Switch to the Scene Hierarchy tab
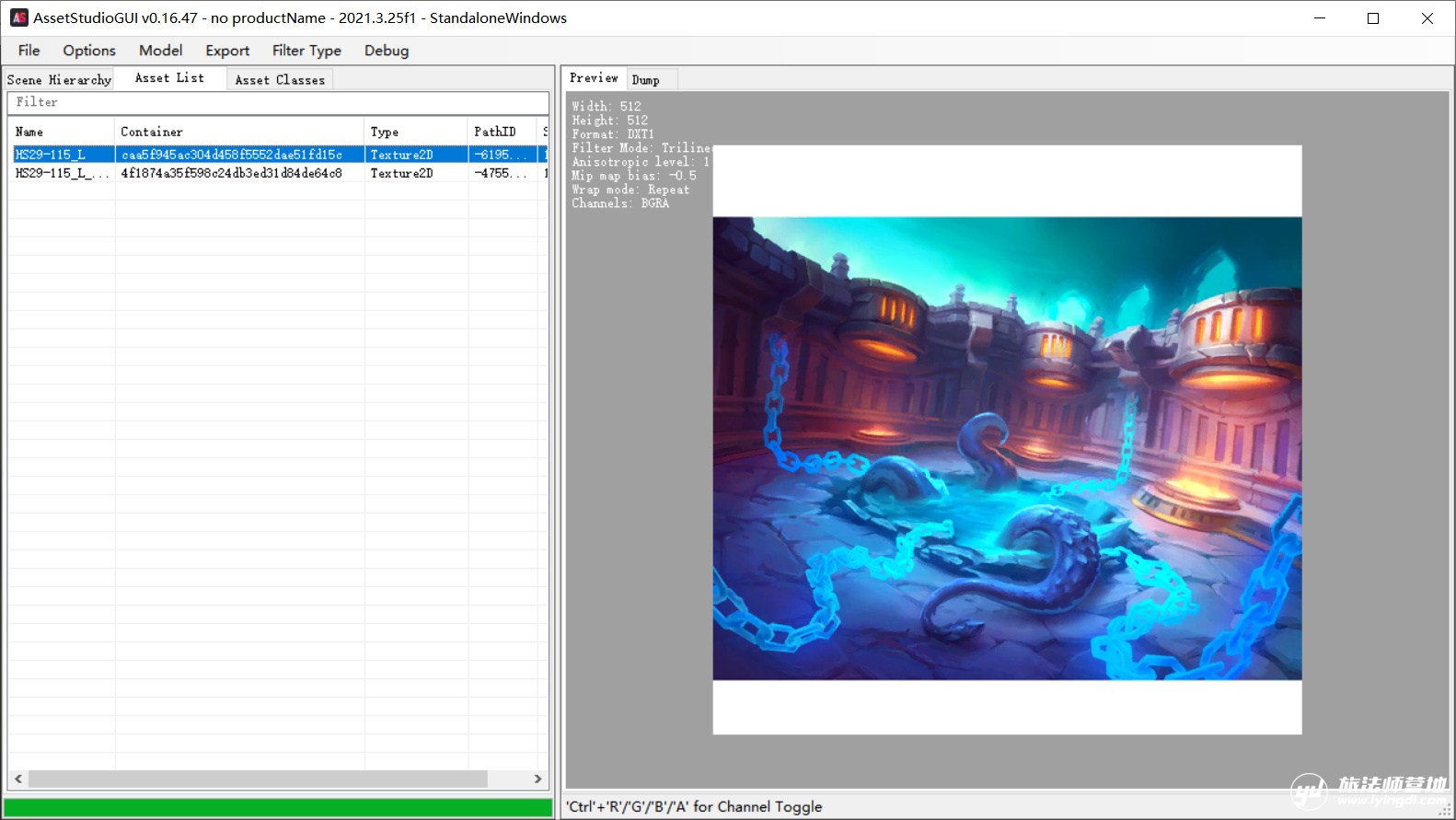The width and height of the screenshot is (1456, 820). tap(59, 80)
